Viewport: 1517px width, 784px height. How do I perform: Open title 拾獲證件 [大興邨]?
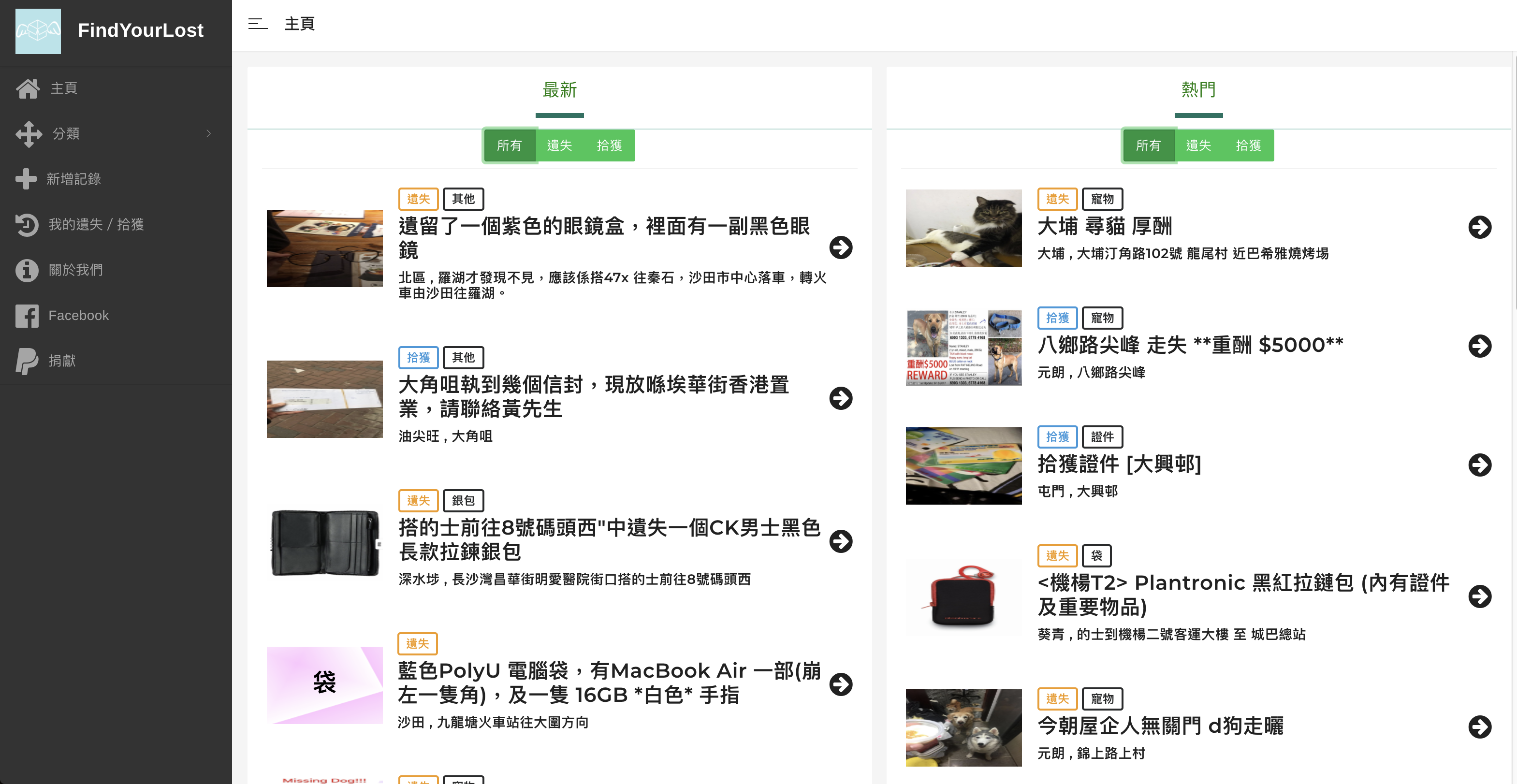(x=1119, y=465)
